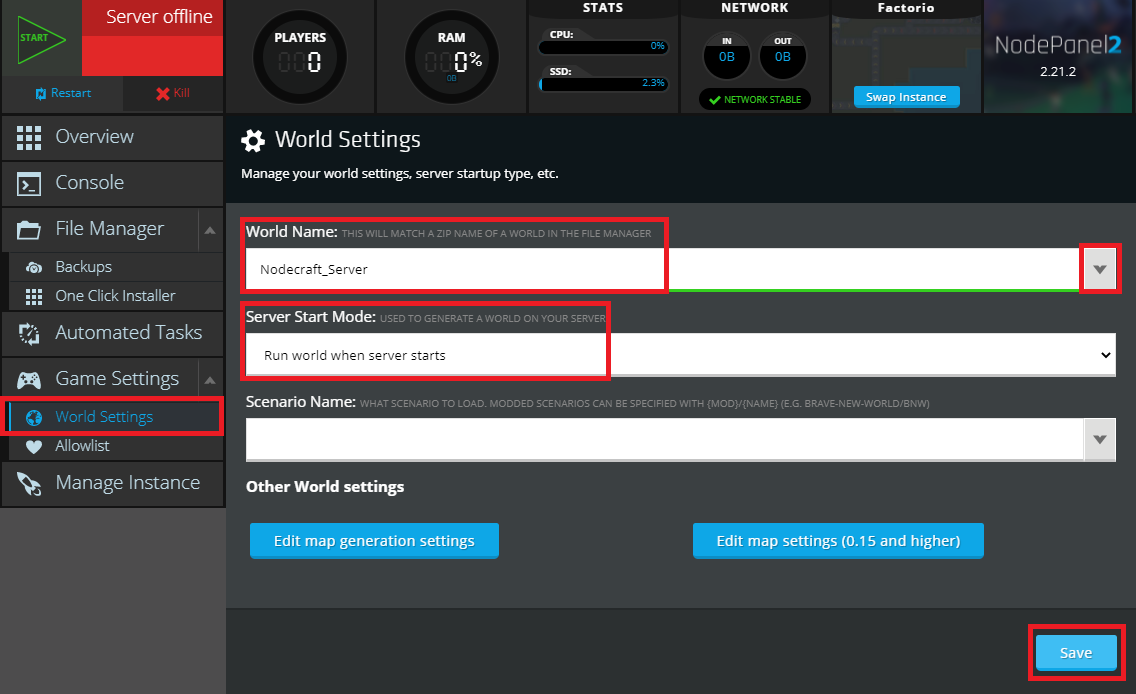
Task: Save the world settings
Action: pos(1076,653)
